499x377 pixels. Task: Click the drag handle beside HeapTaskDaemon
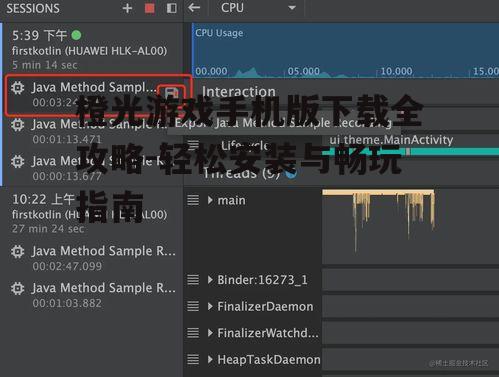point(193,359)
